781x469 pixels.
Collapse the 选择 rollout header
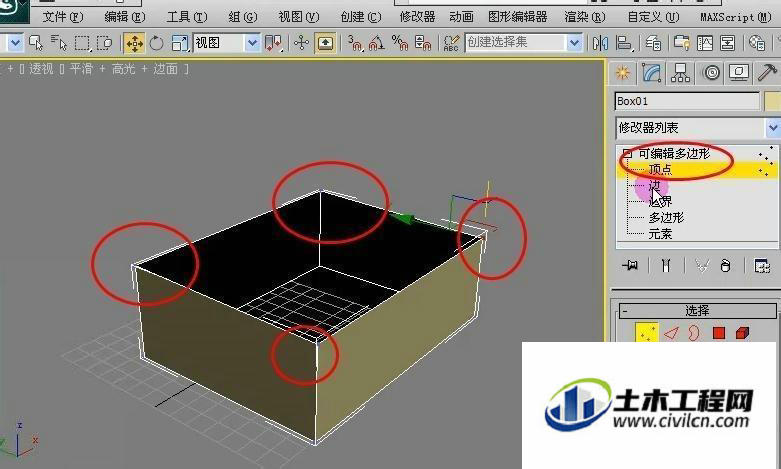pos(697,311)
